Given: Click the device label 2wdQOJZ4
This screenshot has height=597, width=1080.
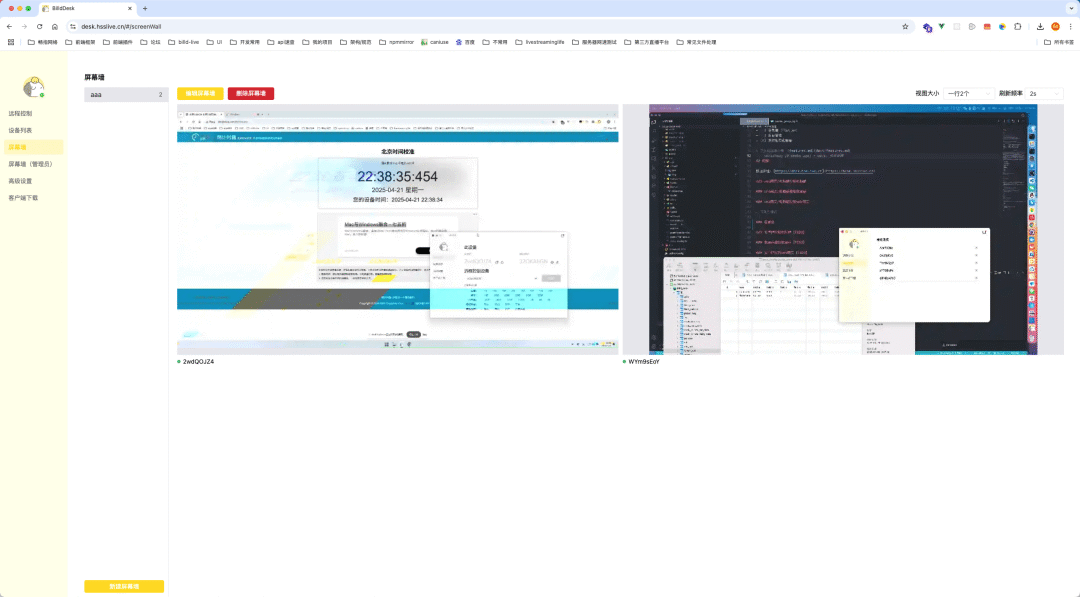Looking at the screenshot, I should [198, 362].
